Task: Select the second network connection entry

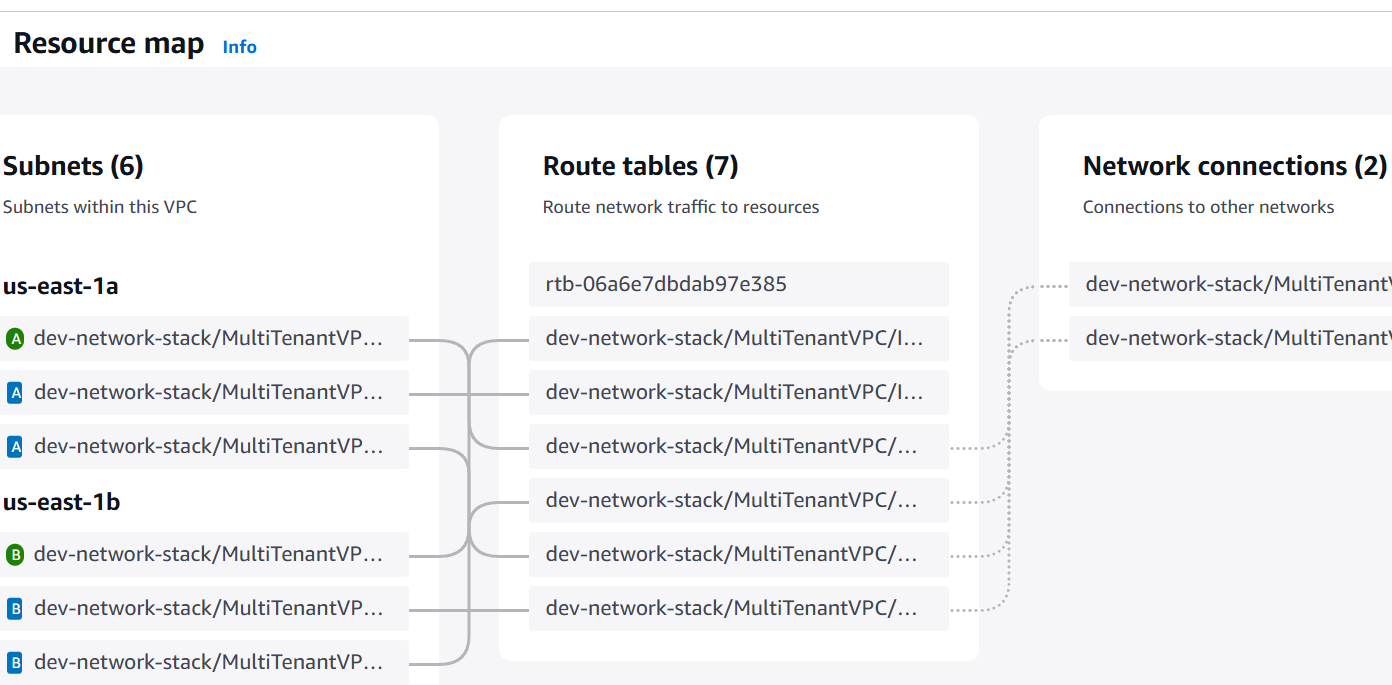Action: pos(1230,338)
